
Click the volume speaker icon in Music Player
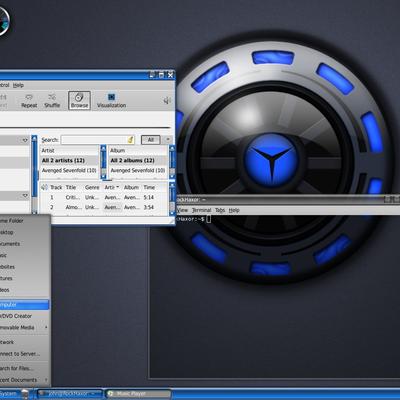pos(167,100)
